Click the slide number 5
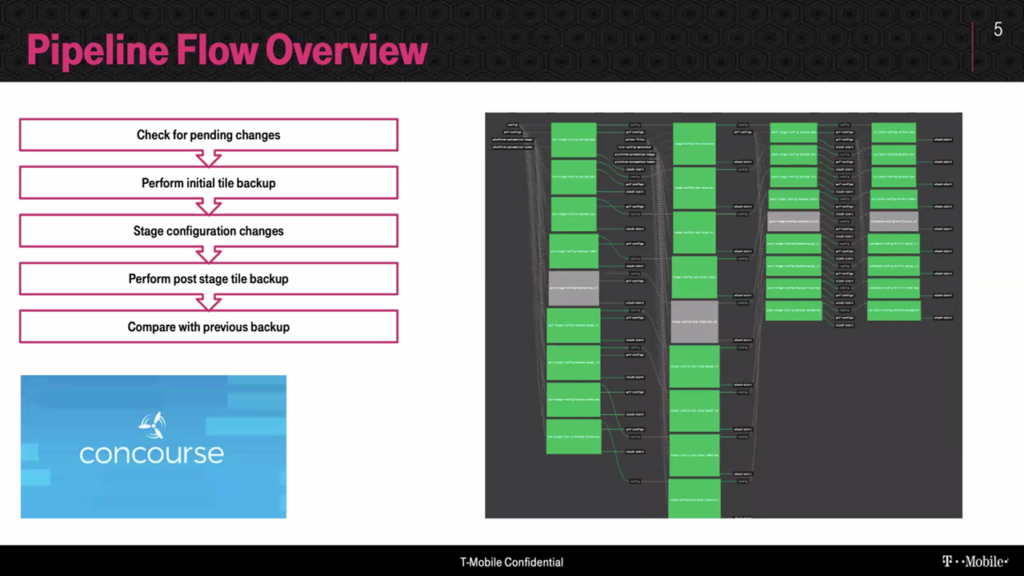The width and height of the screenshot is (1024, 576). pyautogui.click(x=998, y=29)
